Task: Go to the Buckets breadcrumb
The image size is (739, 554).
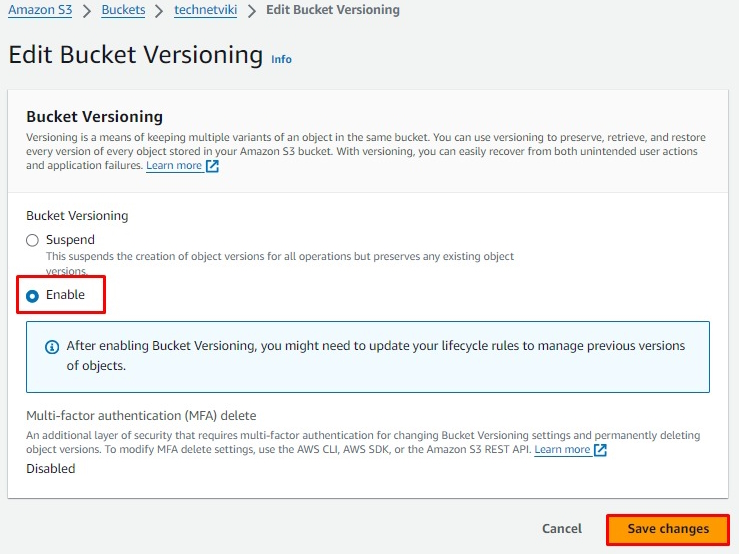Action: (x=123, y=10)
